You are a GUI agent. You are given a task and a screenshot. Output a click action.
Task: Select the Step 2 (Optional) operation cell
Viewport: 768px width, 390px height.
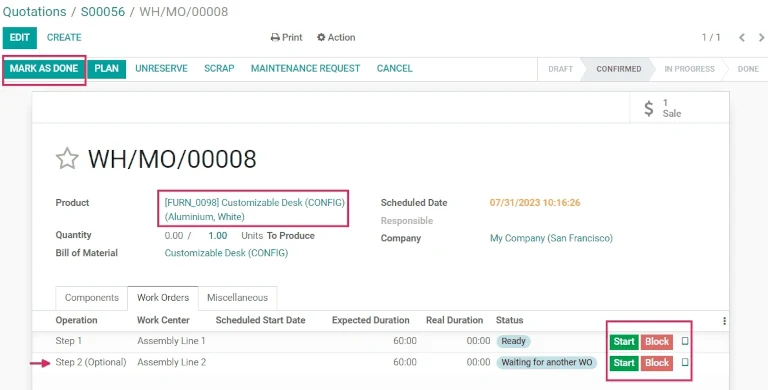(x=91, y=363)
